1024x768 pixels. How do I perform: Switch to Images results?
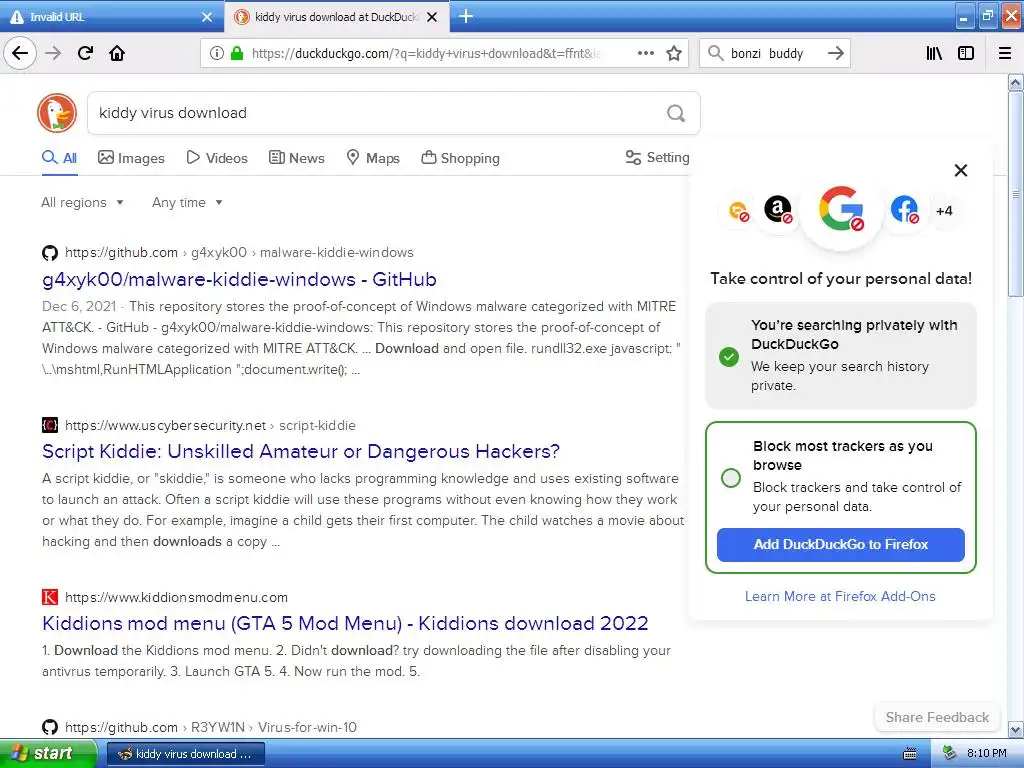click(131, 158)
